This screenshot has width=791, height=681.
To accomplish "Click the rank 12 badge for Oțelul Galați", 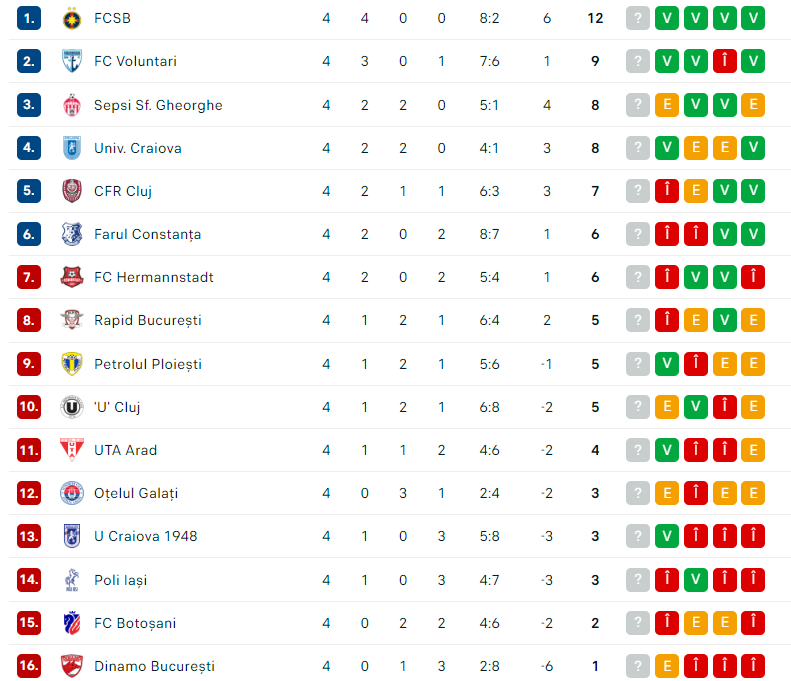I will tap(29, 493).
